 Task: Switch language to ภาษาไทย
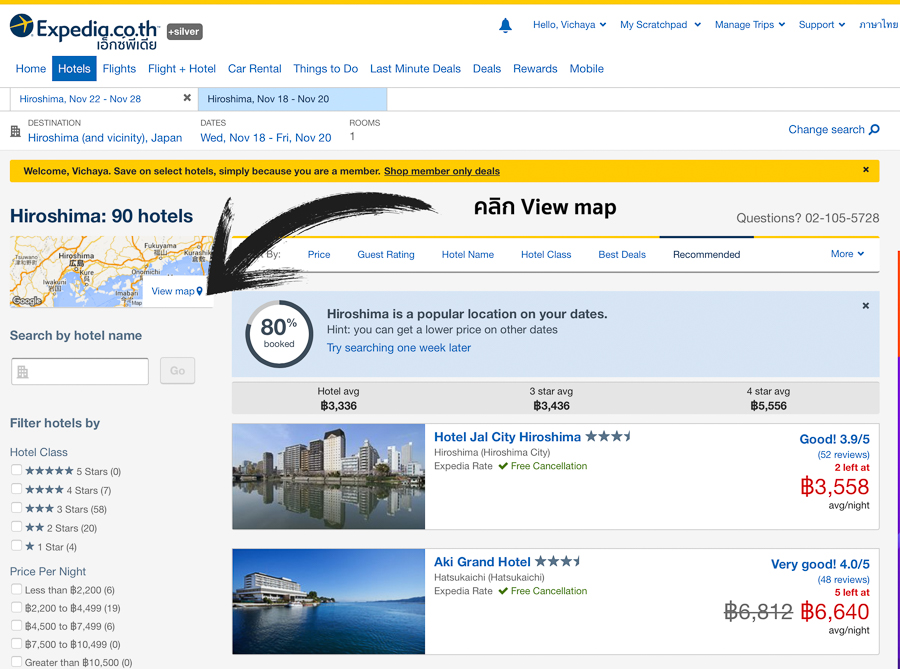(x=878, y=25)
